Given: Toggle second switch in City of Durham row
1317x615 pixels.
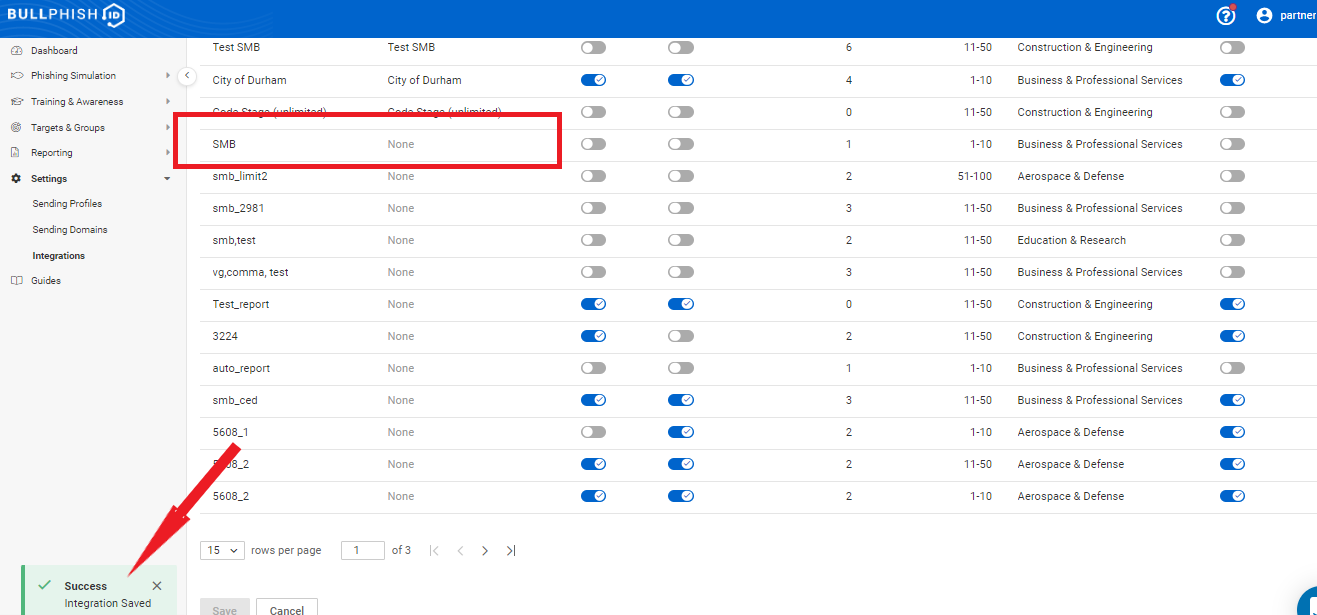Looking at the screenshot, I should tap(681, 80).
